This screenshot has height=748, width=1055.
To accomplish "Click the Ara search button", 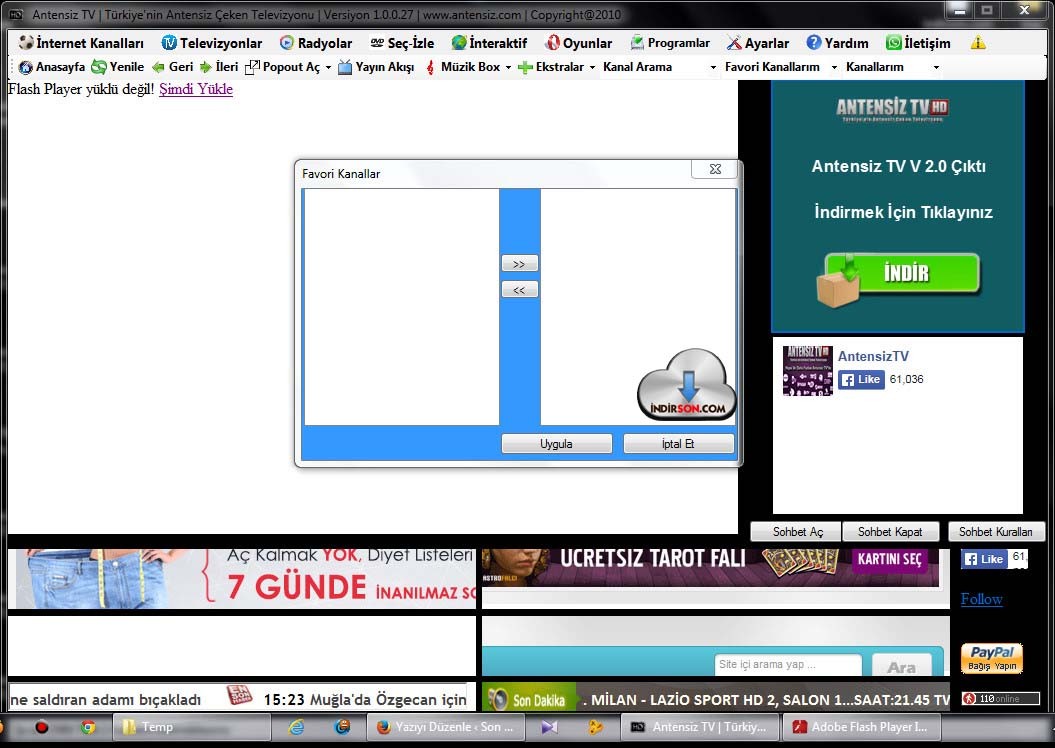I will 902,667.
